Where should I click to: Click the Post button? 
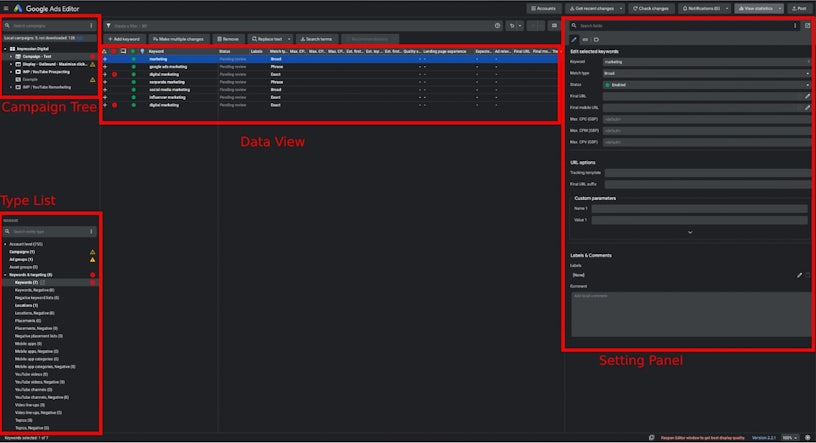(799, 8)
